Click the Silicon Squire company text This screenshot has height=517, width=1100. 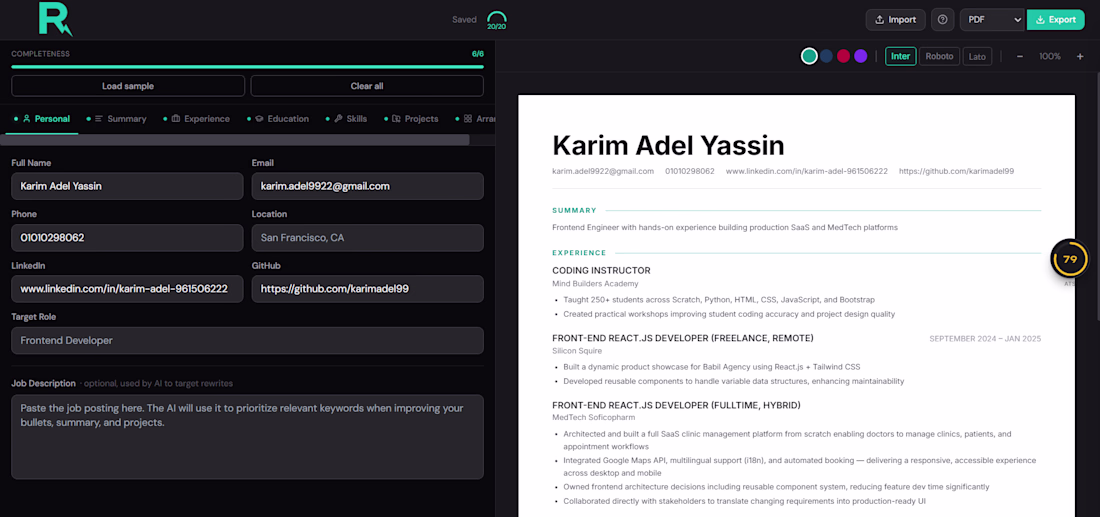[577, 351]
